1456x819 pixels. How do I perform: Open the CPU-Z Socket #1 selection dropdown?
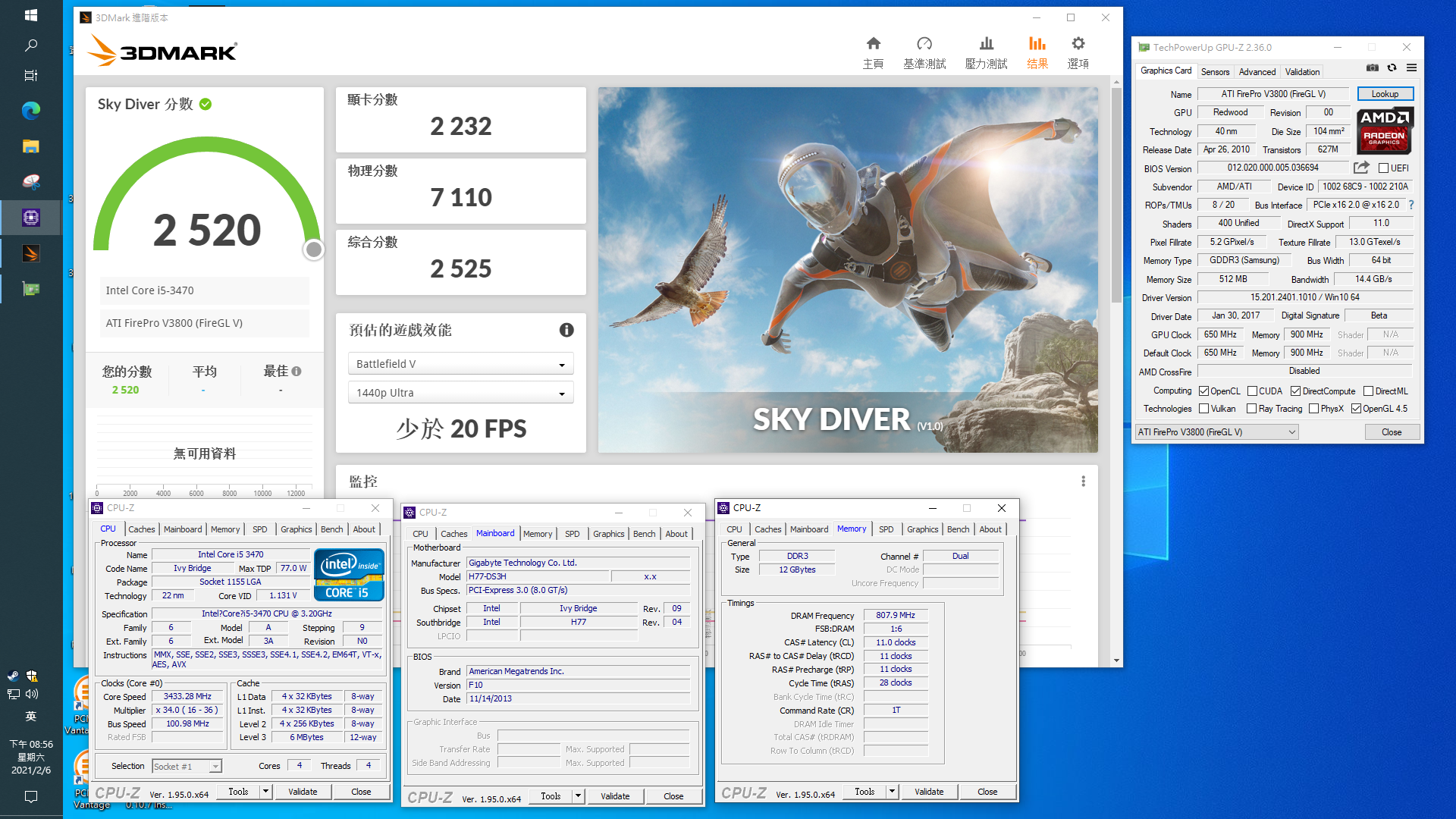(187, 767)
